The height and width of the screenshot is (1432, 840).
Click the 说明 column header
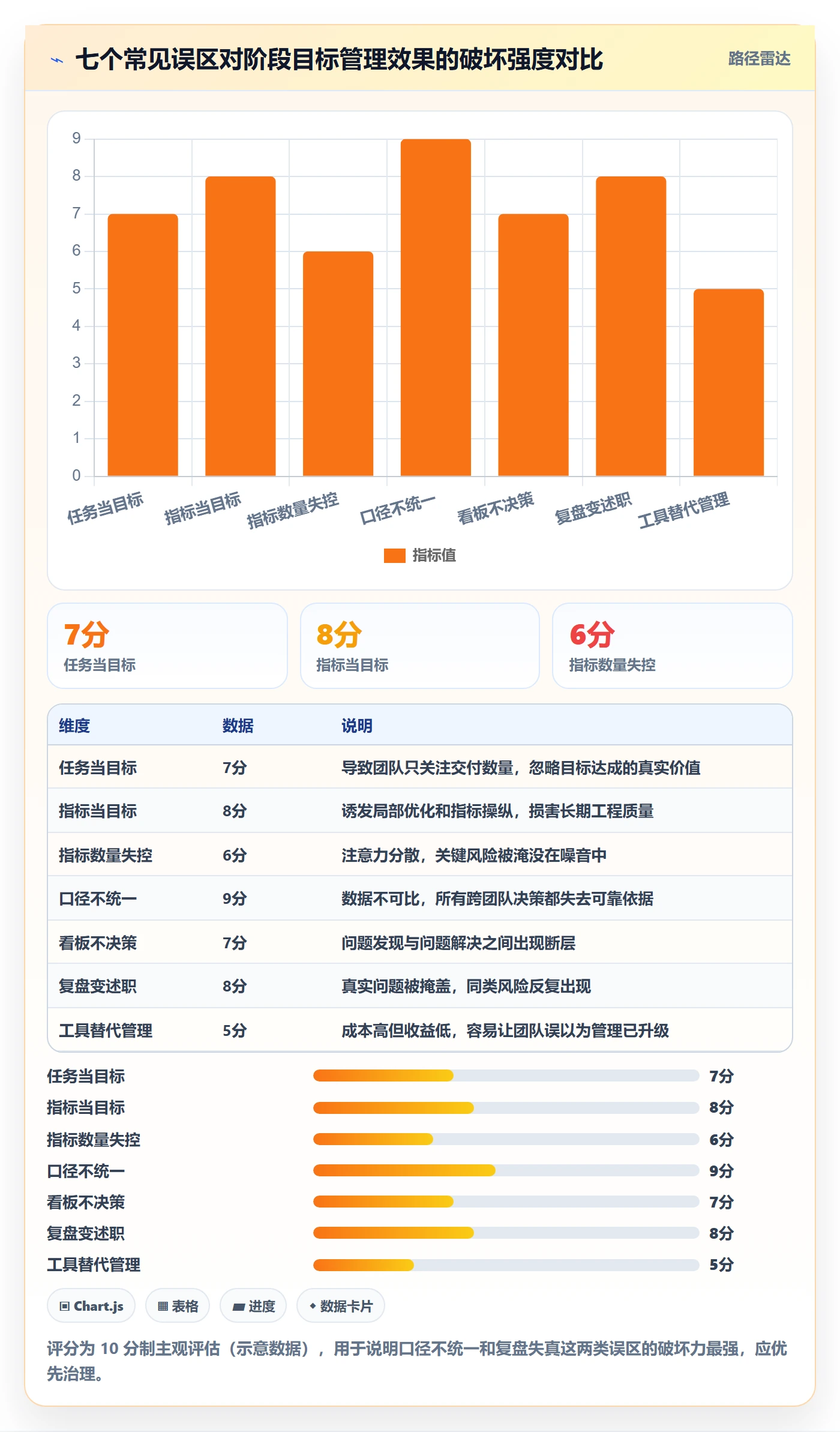point(357,726)
